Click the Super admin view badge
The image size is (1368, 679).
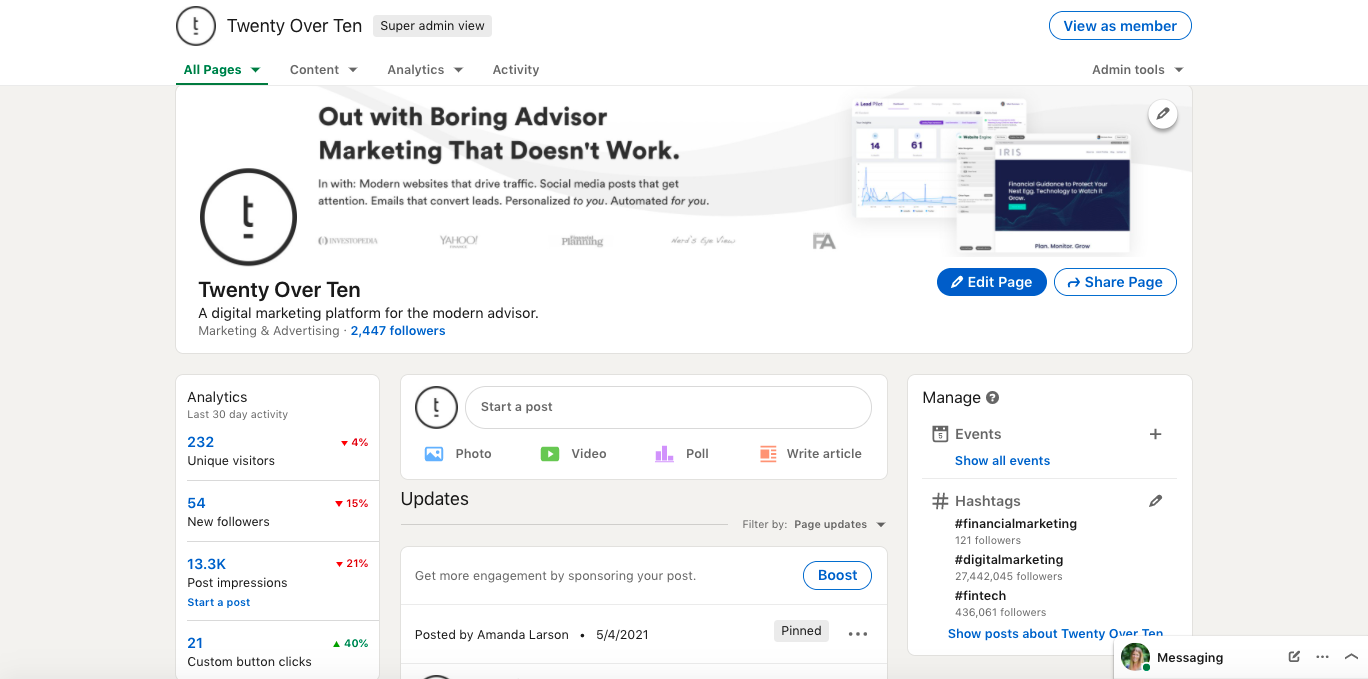(x=432, y=26)
